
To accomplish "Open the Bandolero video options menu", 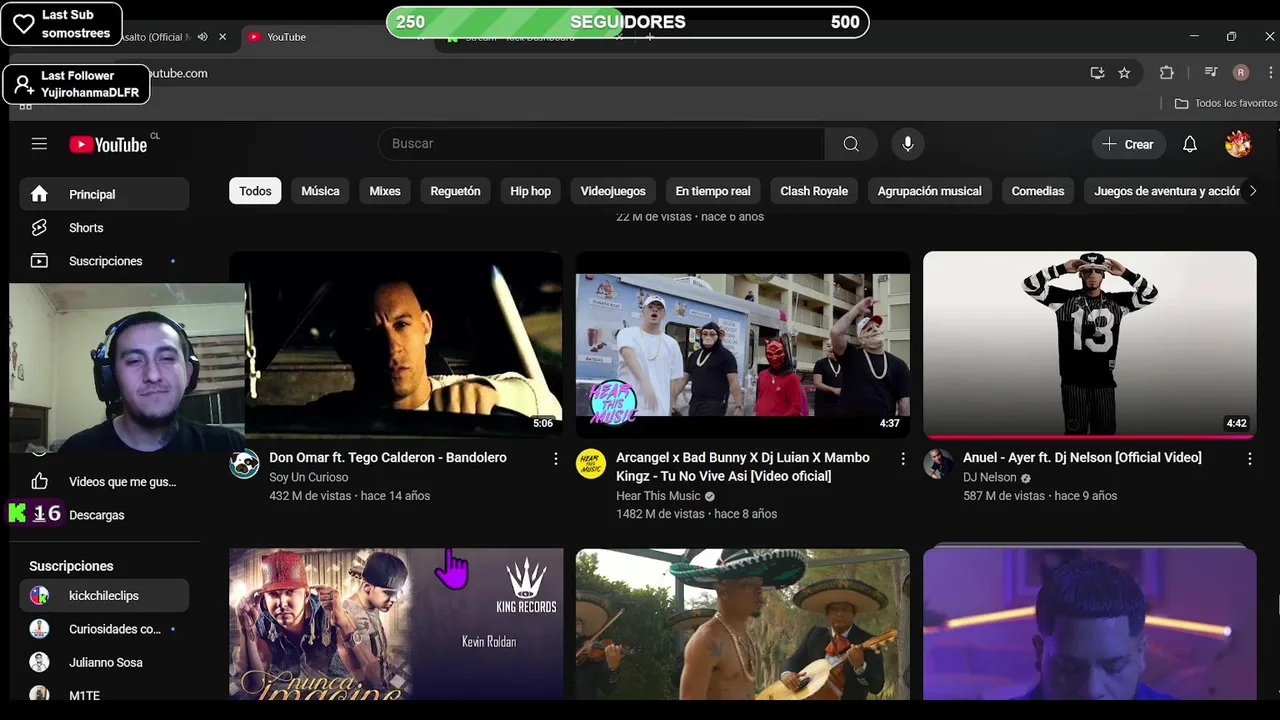I will tap(556, 458).
